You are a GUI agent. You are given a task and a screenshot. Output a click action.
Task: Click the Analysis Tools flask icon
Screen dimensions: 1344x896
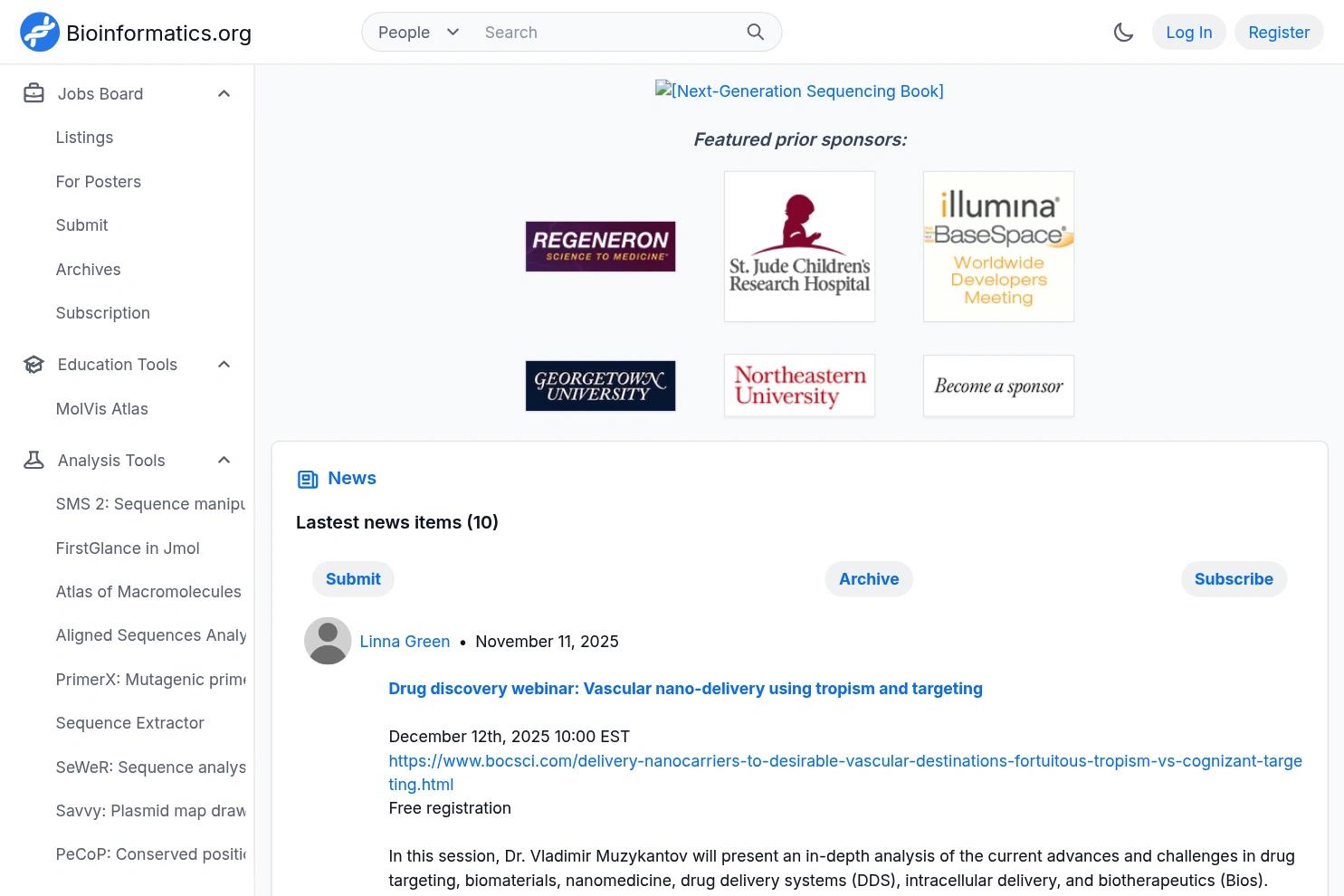tap(33, 461)
